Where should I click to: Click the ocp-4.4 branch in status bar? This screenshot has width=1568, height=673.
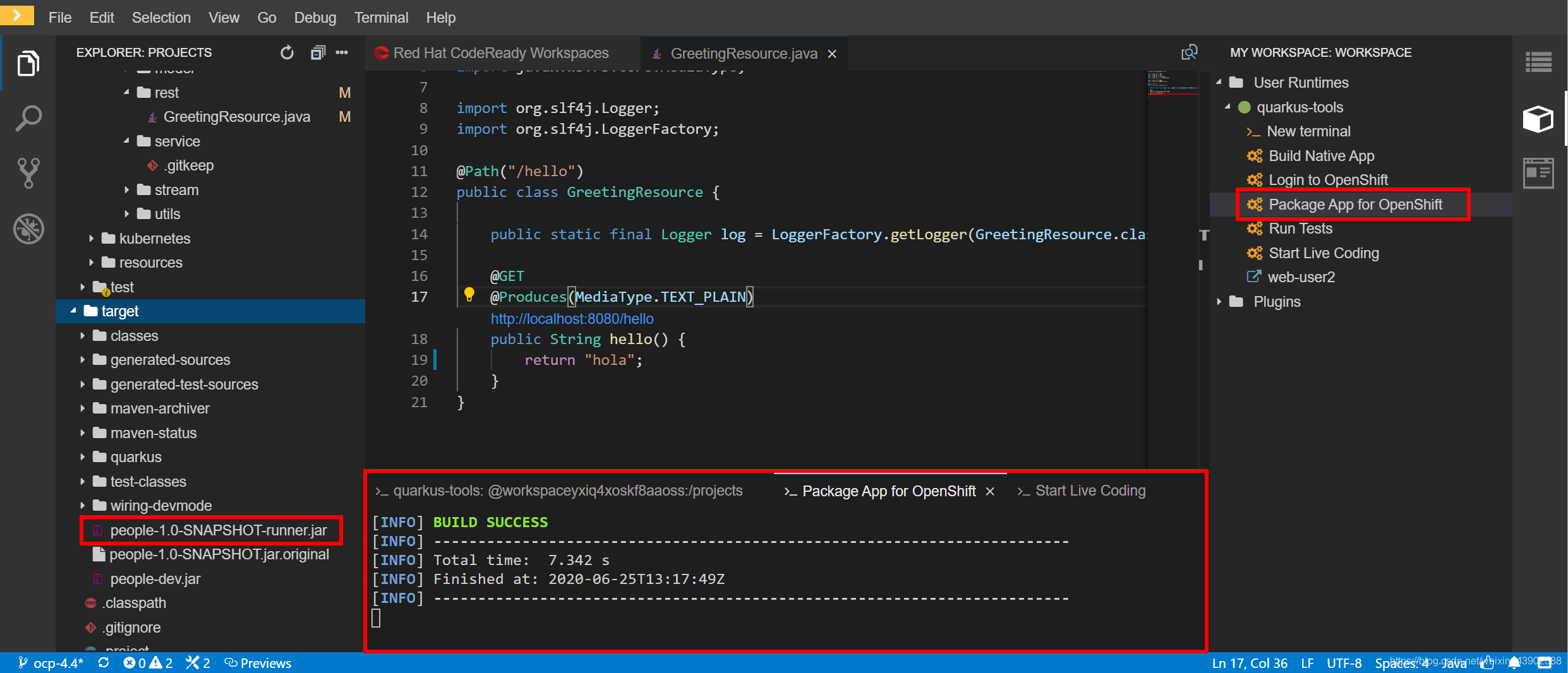click(x=51, y=663)
